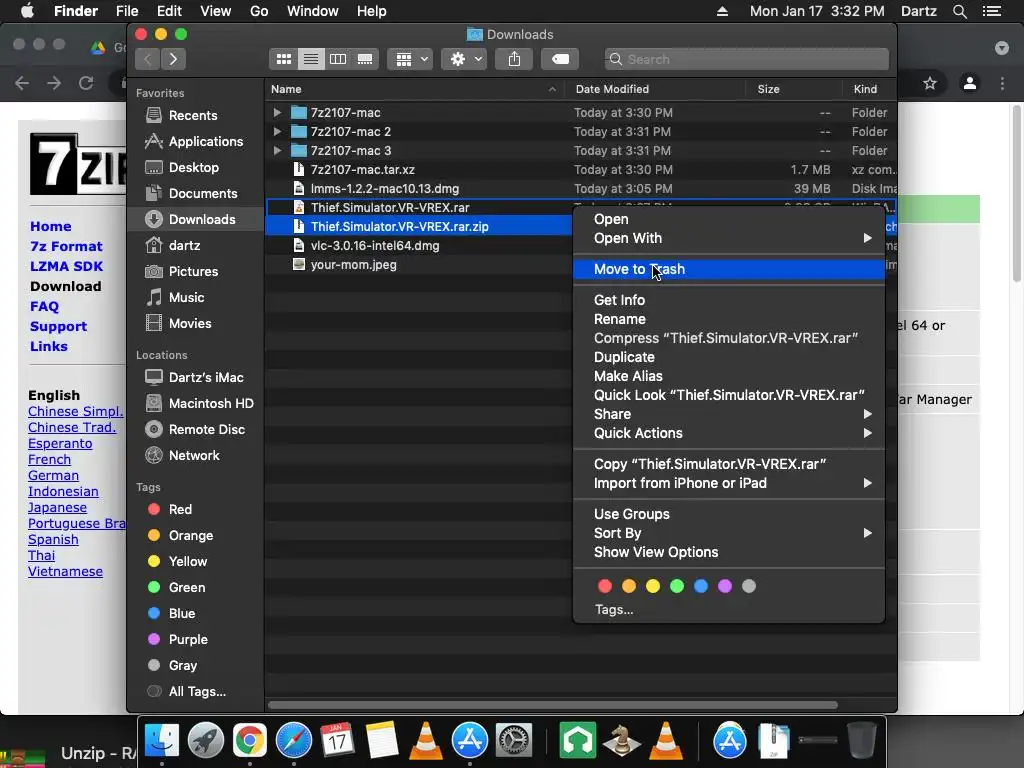Open System Preferences from the Dock

tap(514, 741)
